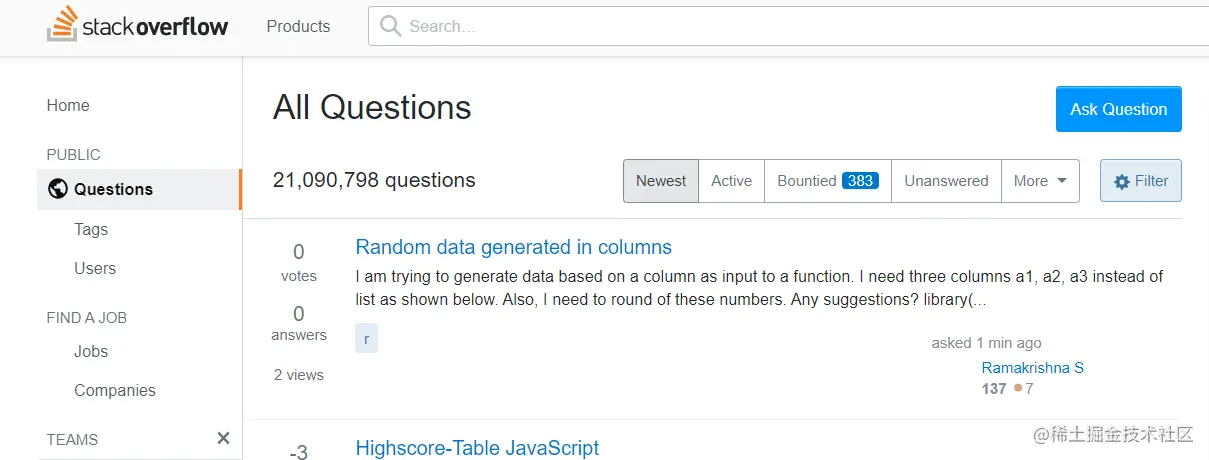Dismiss the Teams section with X icon

[223, 438]
